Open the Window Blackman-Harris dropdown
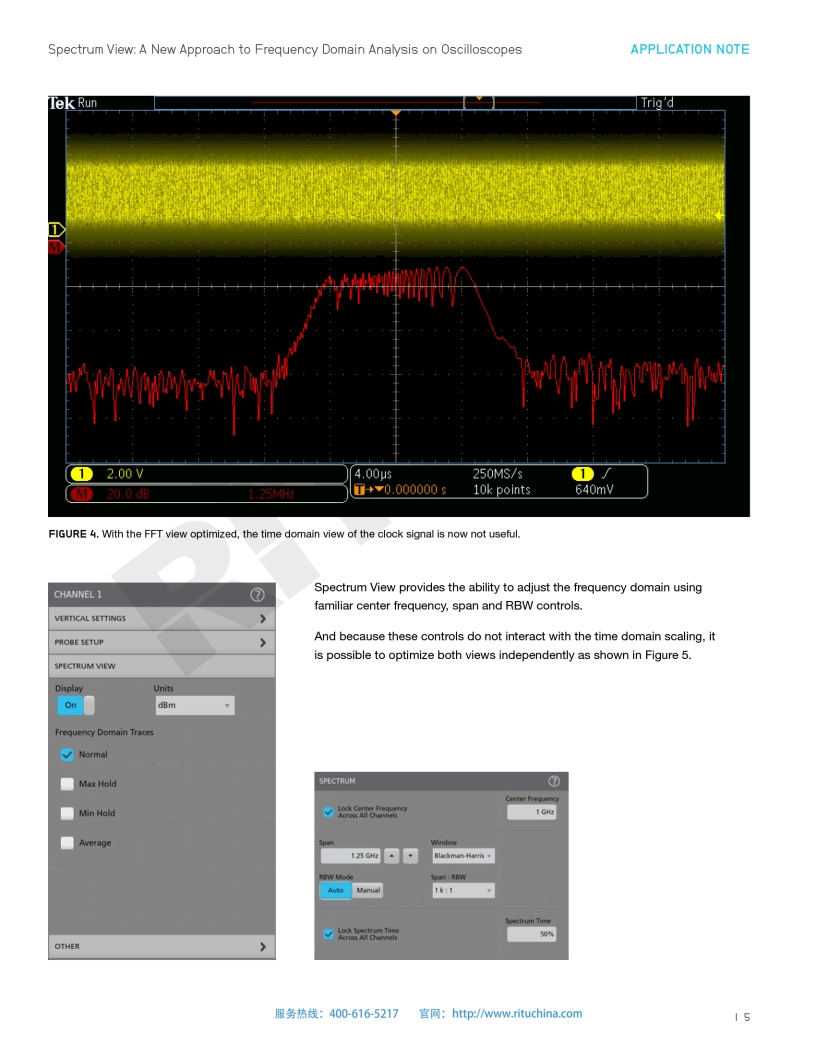The width and height of the screenshot is (816, 1056). click(x=463, y=856)
